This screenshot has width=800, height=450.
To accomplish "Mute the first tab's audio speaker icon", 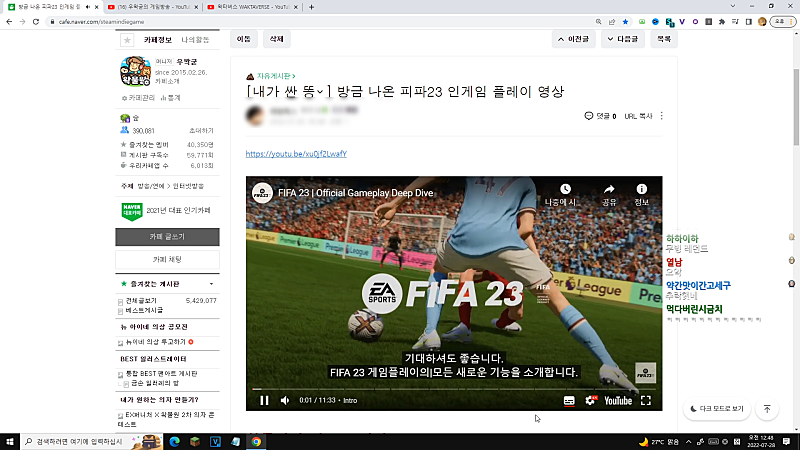I will coord(88,7).
